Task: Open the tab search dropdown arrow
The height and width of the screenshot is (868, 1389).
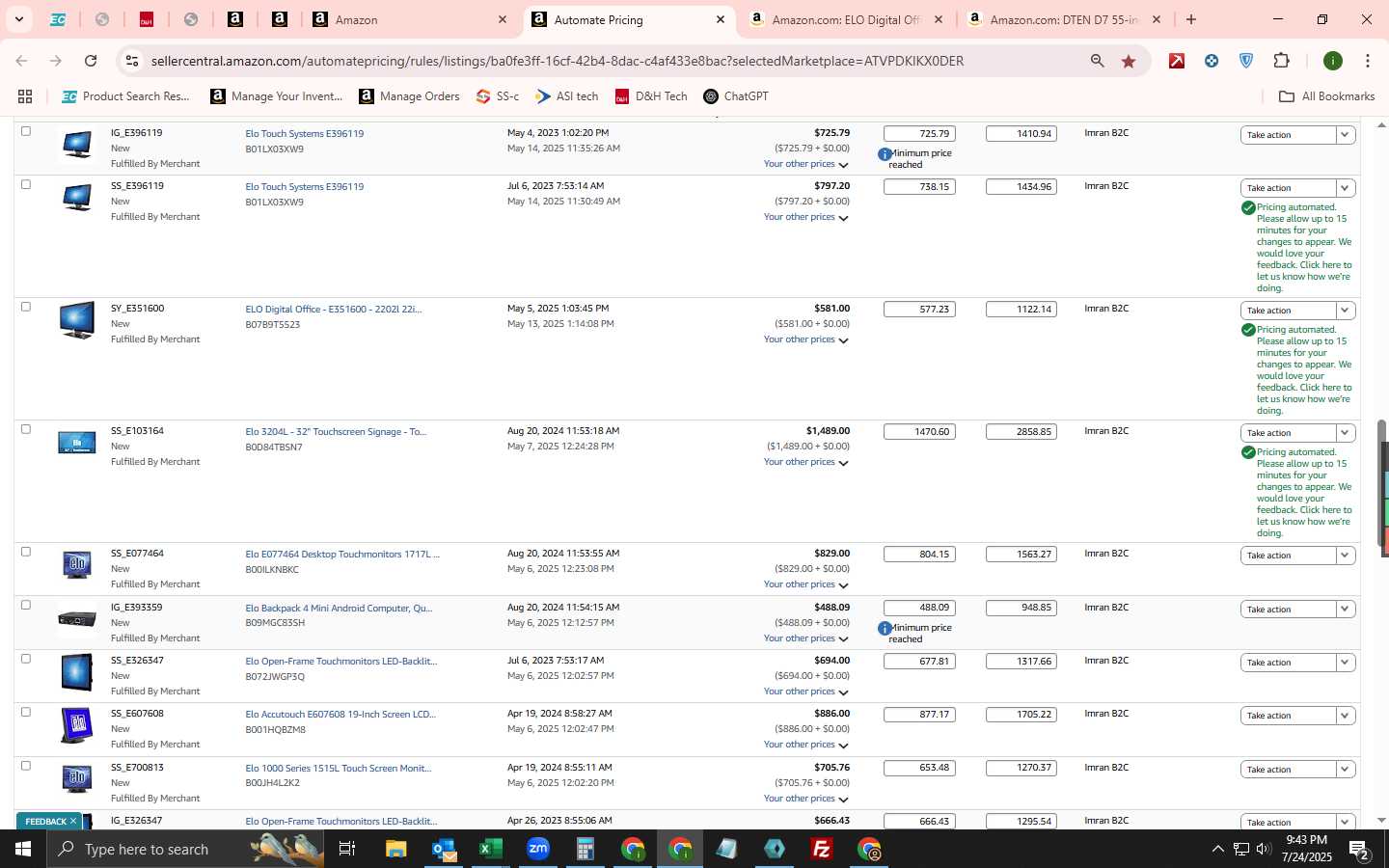Action: (x=18, y=19)
